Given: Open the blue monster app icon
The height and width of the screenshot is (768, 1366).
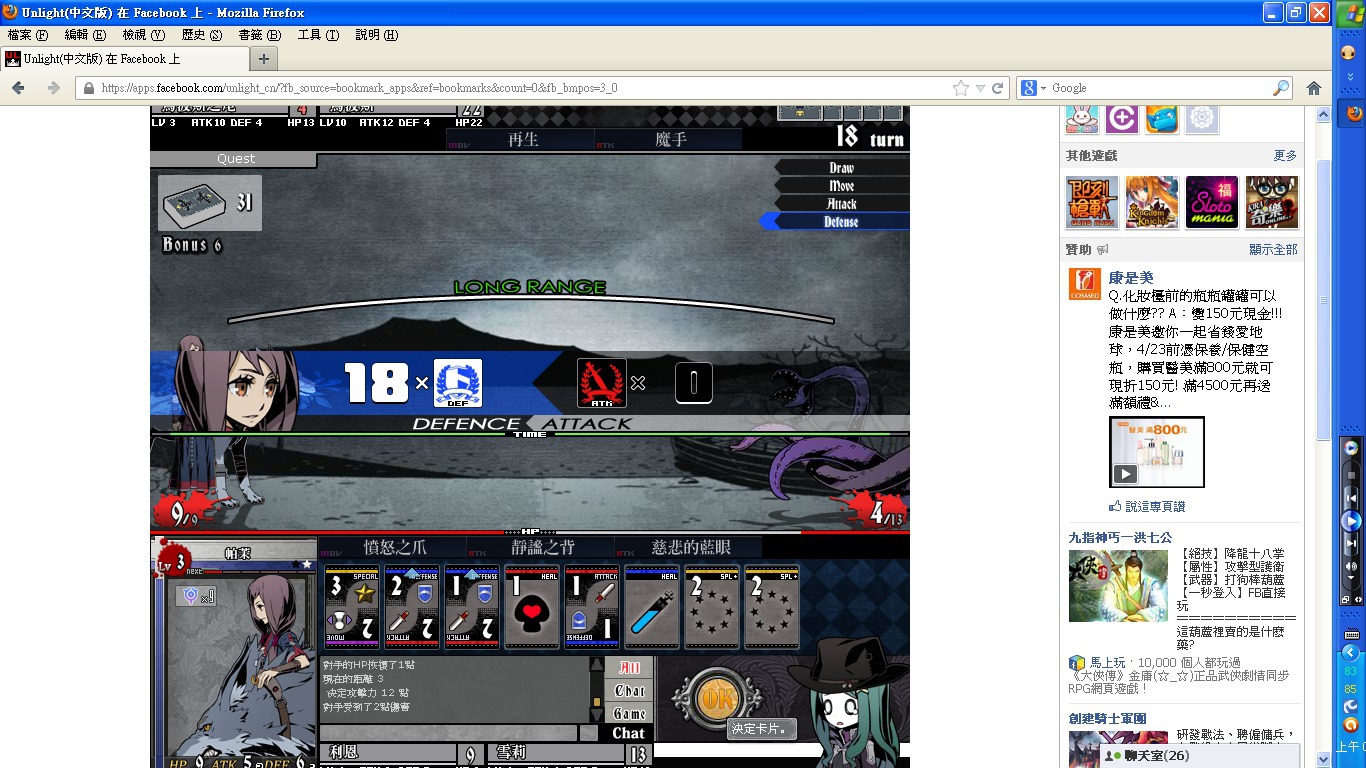Looking at the screenshot, I should click(1162, 119).
